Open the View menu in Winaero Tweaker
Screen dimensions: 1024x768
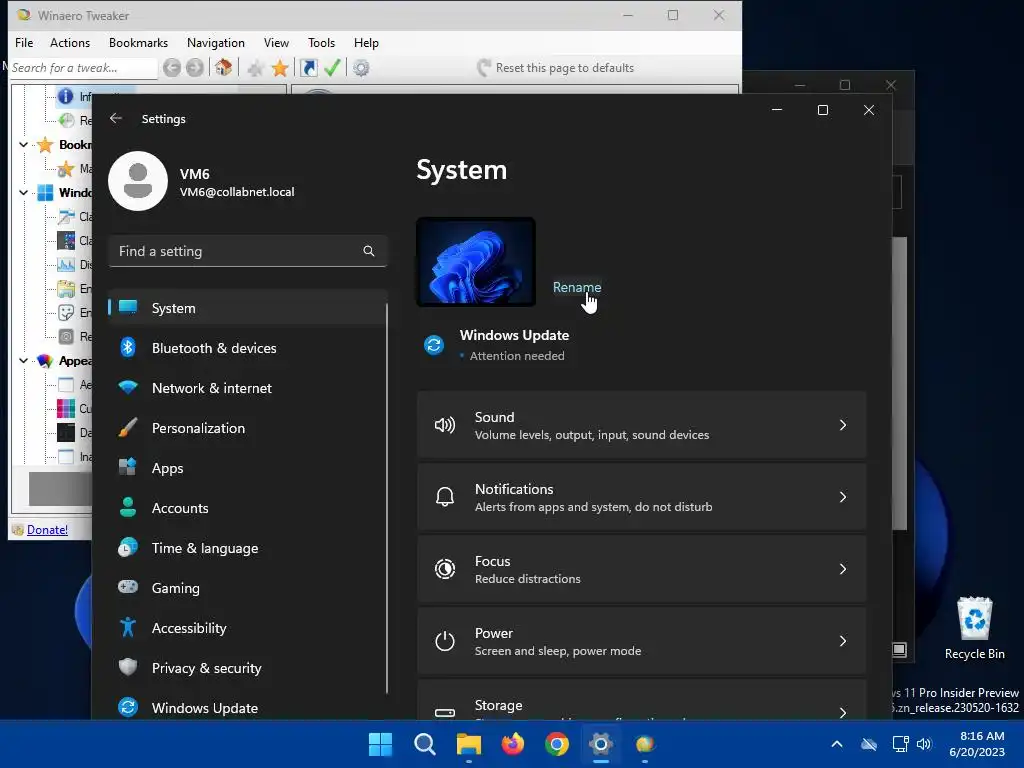[276, 42]
